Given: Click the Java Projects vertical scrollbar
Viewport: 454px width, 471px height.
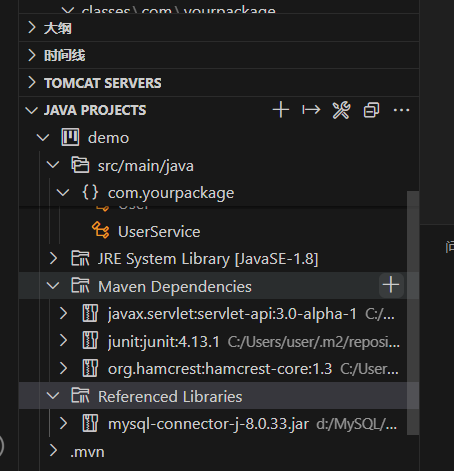Looking at the screenshot, I should pos(413,313).
